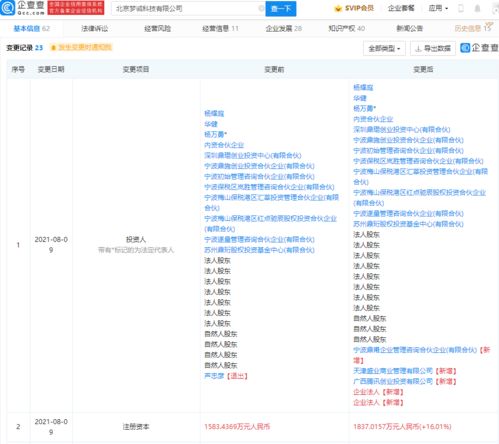Open 宁波梅山保税港区红点 股权投资 link in 变更前

[270, 224]
